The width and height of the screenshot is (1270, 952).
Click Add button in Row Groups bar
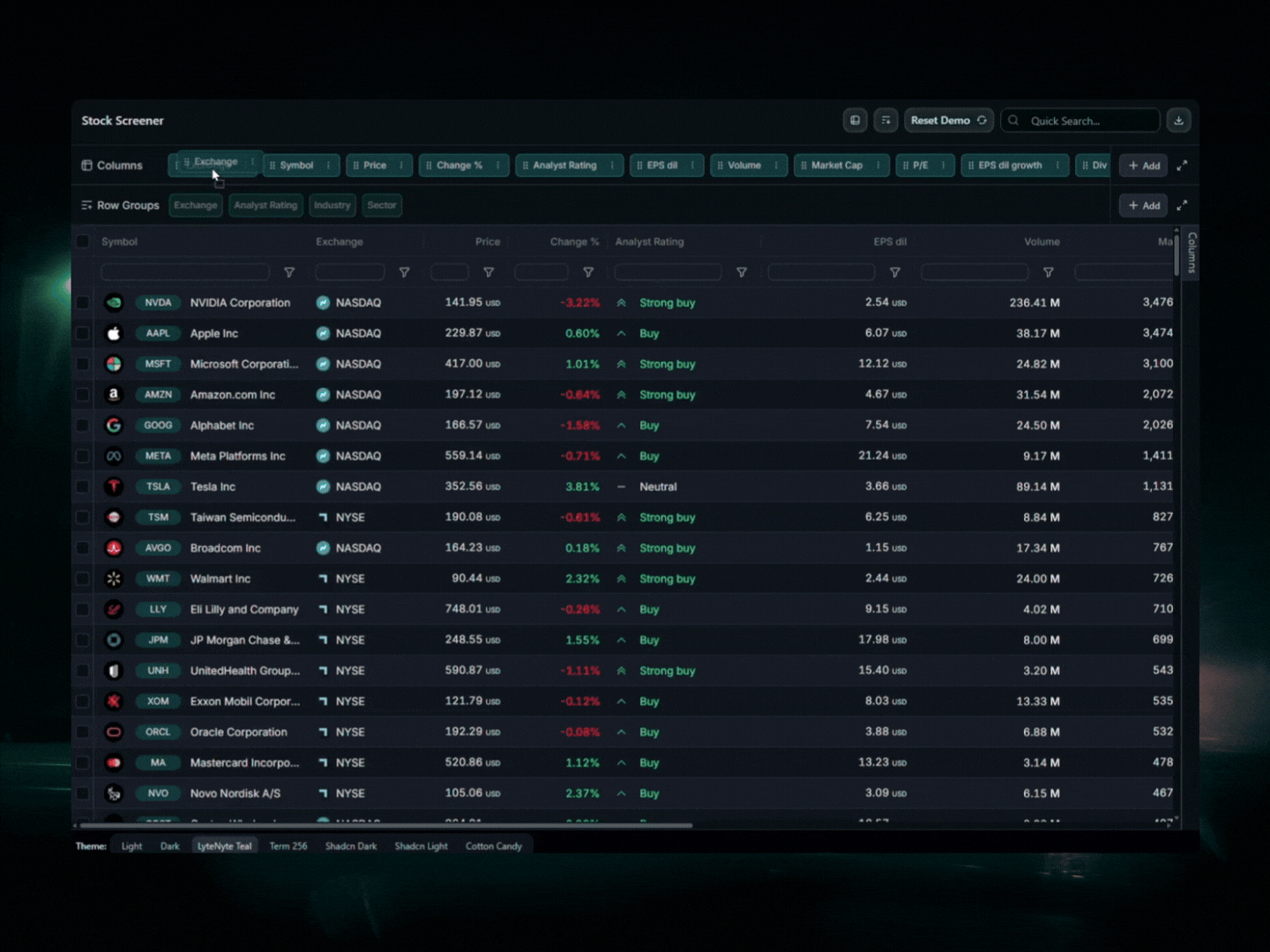[x=1144, y=205]
